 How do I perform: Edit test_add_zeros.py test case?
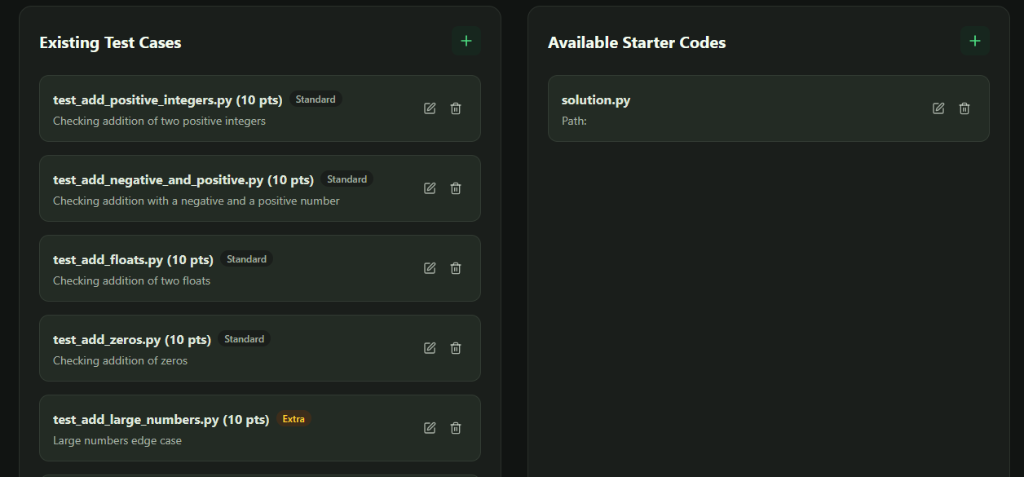(x=430, y=348)
